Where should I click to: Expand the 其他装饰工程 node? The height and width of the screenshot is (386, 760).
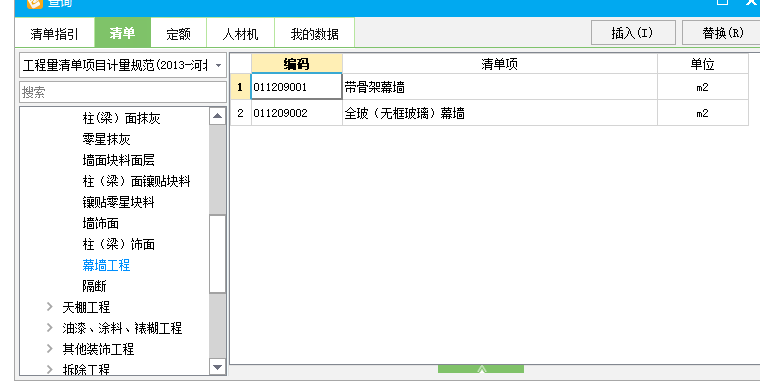click(x=50, y=348)
